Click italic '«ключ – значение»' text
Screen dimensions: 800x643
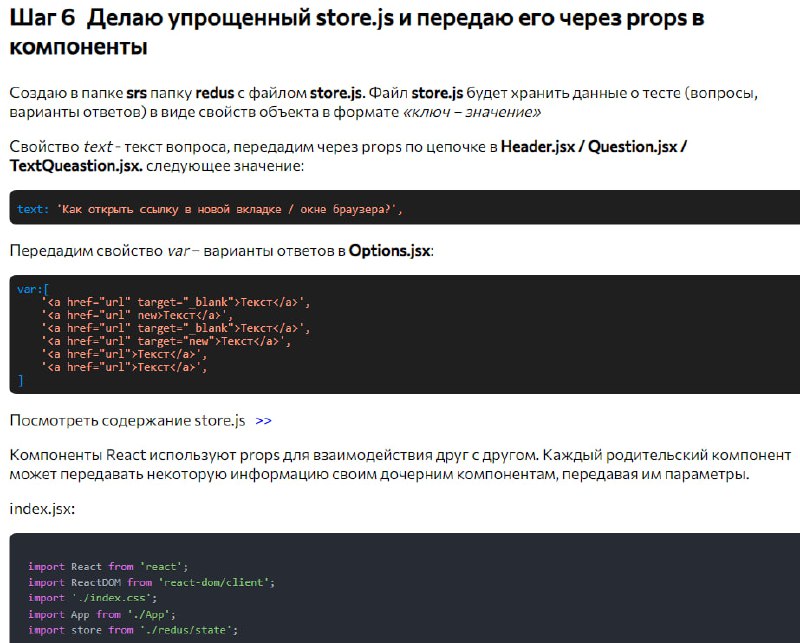(x=472, y=112)
